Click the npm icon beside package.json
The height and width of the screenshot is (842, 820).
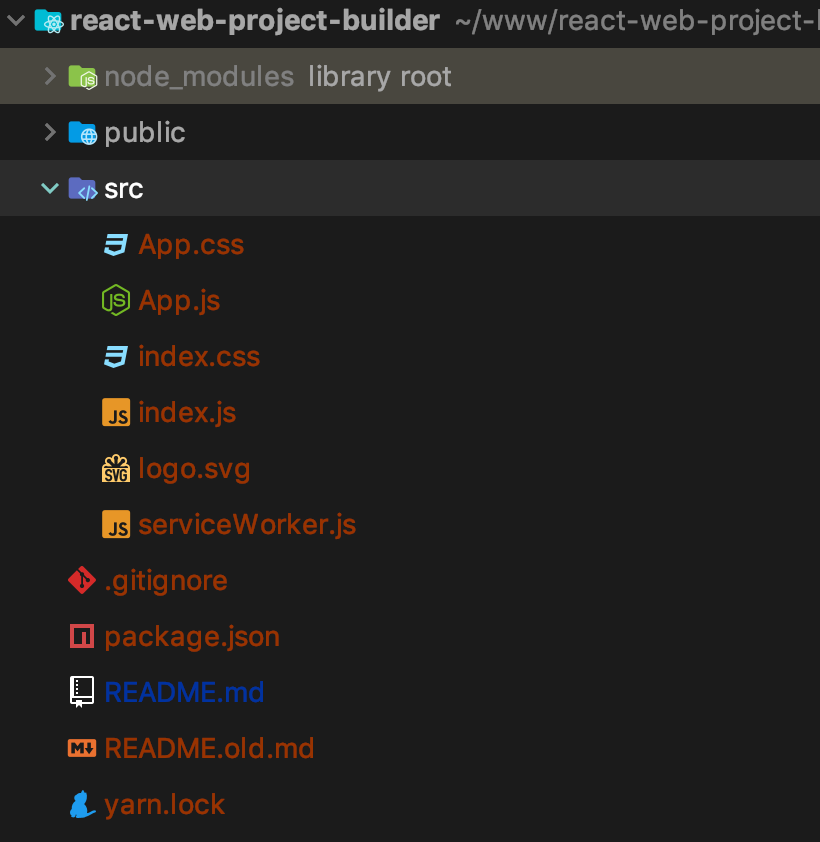point(81,636)
